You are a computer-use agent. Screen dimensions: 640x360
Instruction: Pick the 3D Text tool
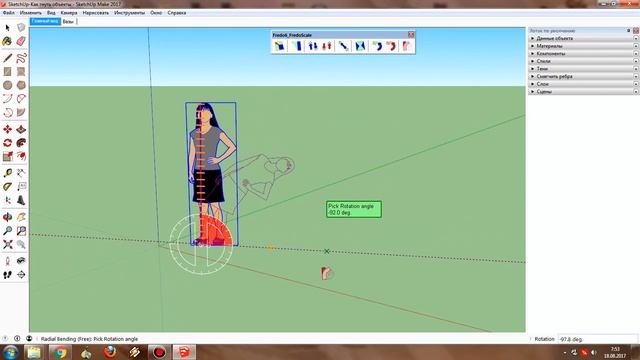coord(21,200)
